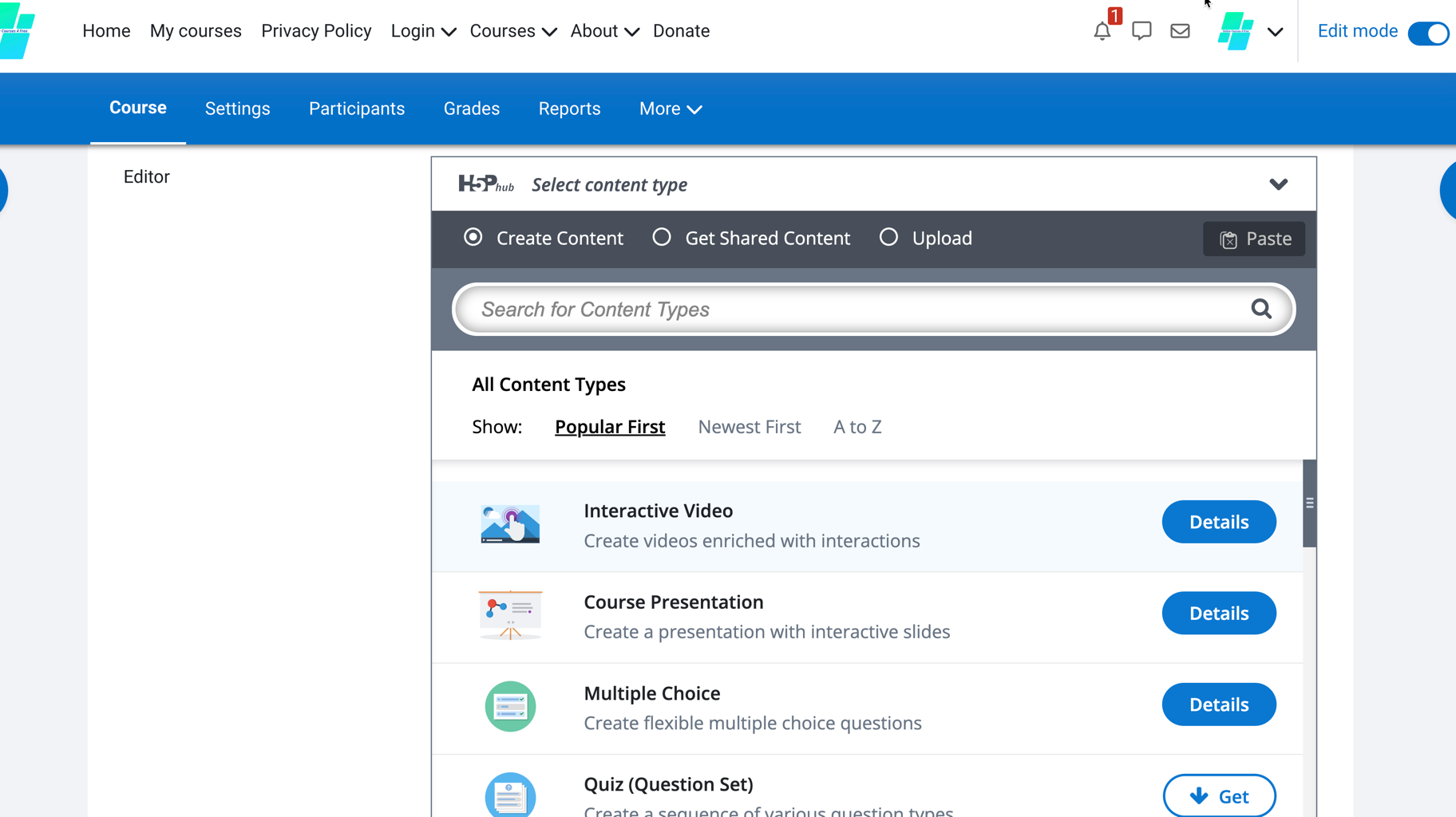Sort content types by Newest First
1456x817 pixels.
[749, 427]
